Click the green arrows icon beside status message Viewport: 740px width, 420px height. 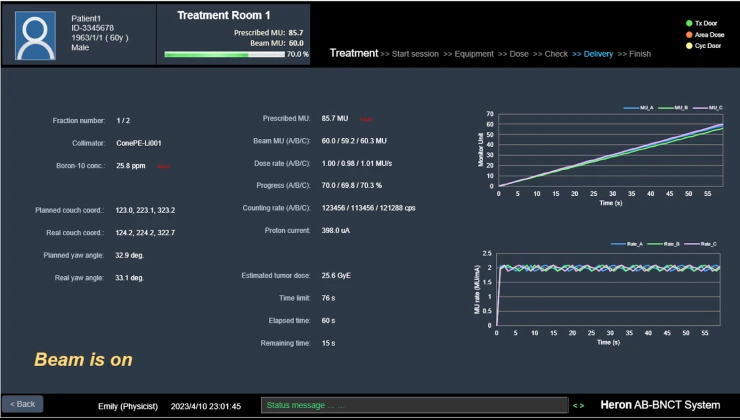tap(578, 405)
